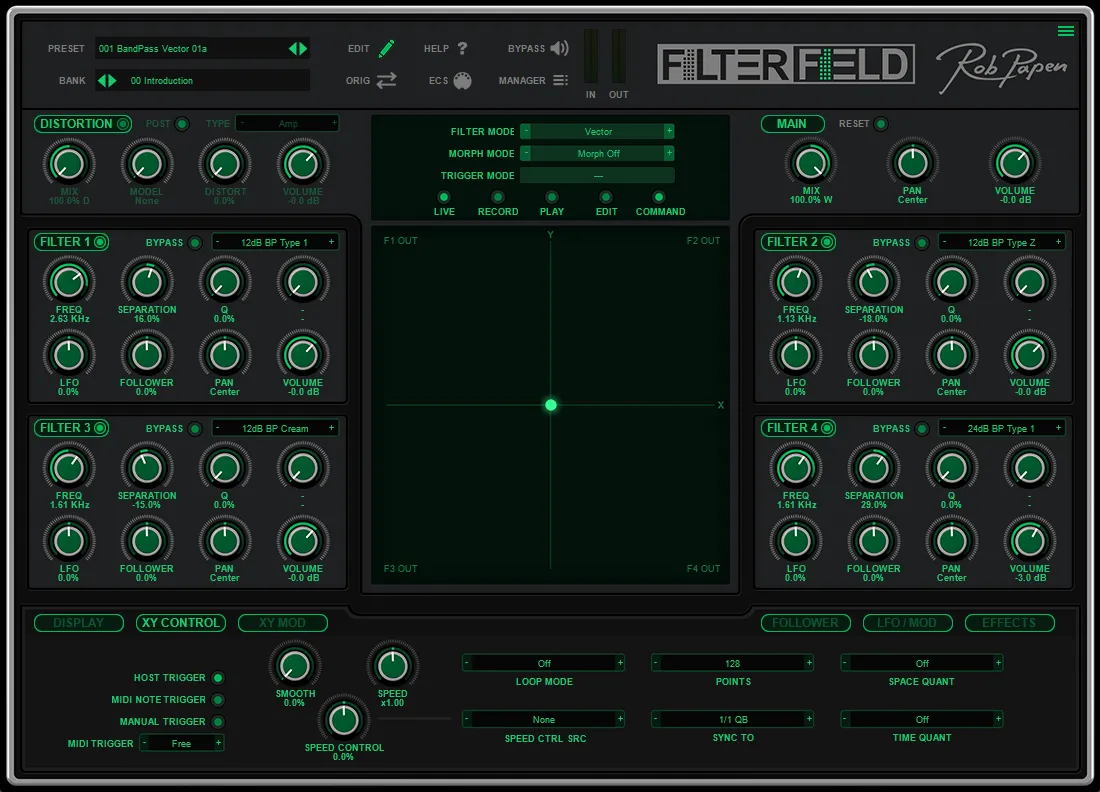
Task: Toggle the Manual Trigger LED
Action: pyautogui.click(x=218, y=721)
